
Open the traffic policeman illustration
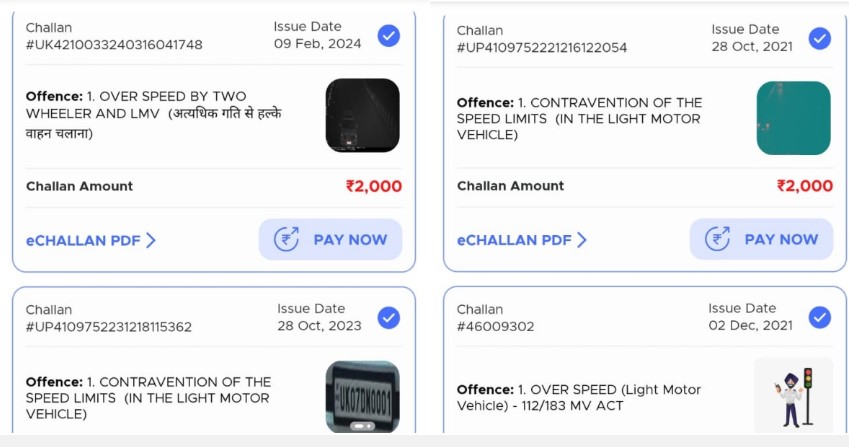point(793,394)
